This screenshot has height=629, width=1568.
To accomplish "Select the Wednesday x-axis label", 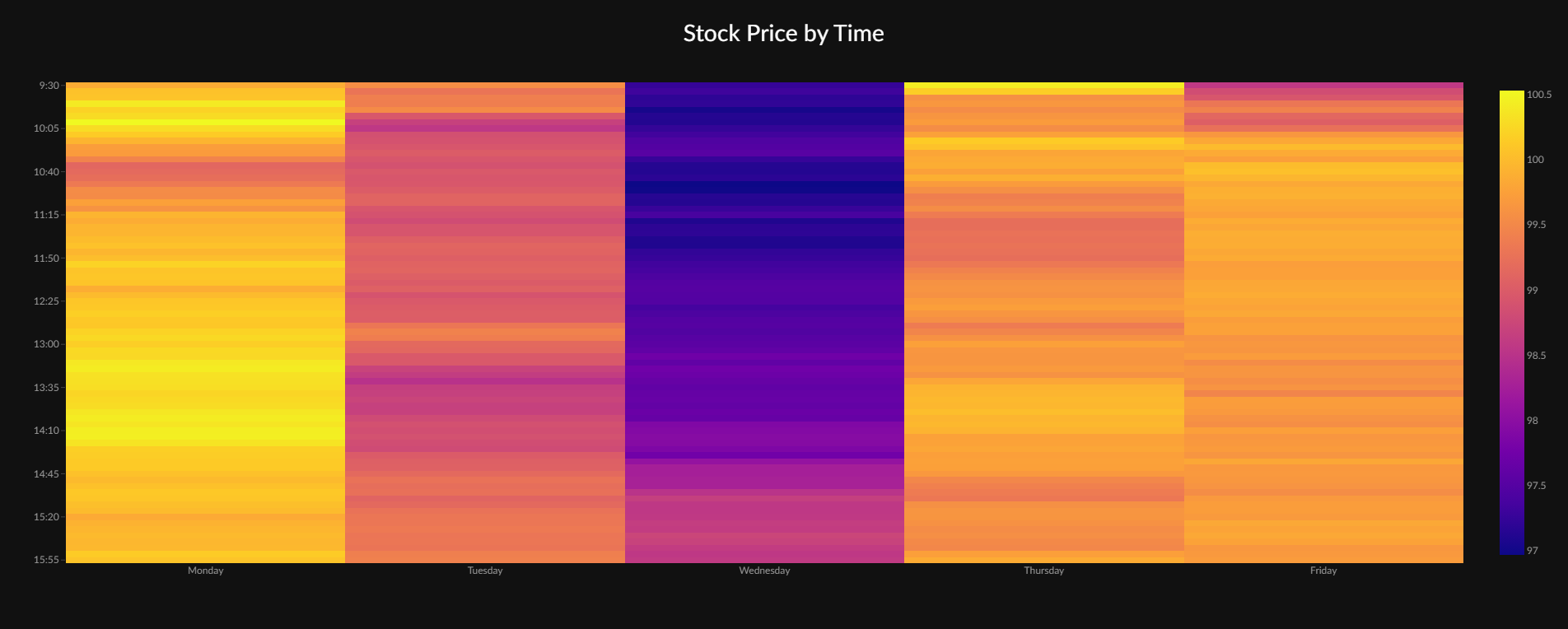I will (x=764, y=571).
